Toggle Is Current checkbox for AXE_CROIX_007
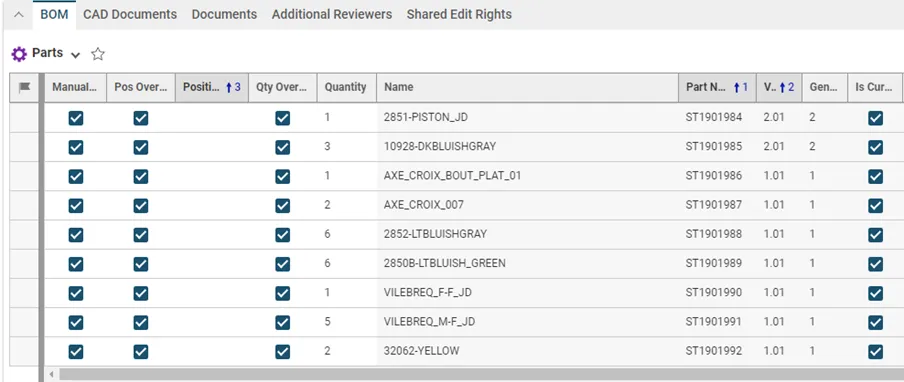The width and height of the screenshot is (904, 382). pos(875,206)
